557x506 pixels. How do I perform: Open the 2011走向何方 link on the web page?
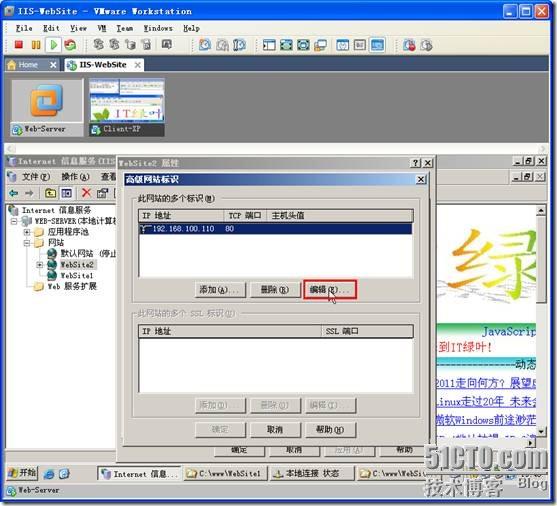(x=486, y=383)
